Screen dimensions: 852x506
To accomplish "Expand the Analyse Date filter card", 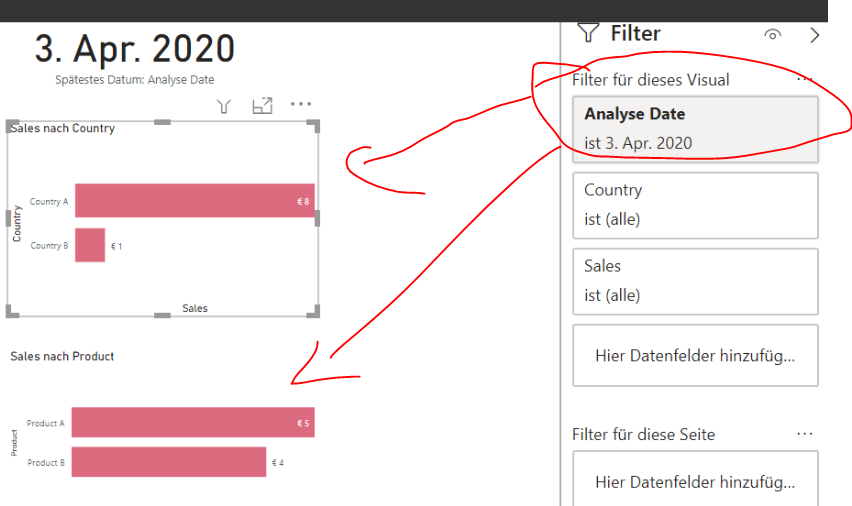I will click(x=695, y=129).
